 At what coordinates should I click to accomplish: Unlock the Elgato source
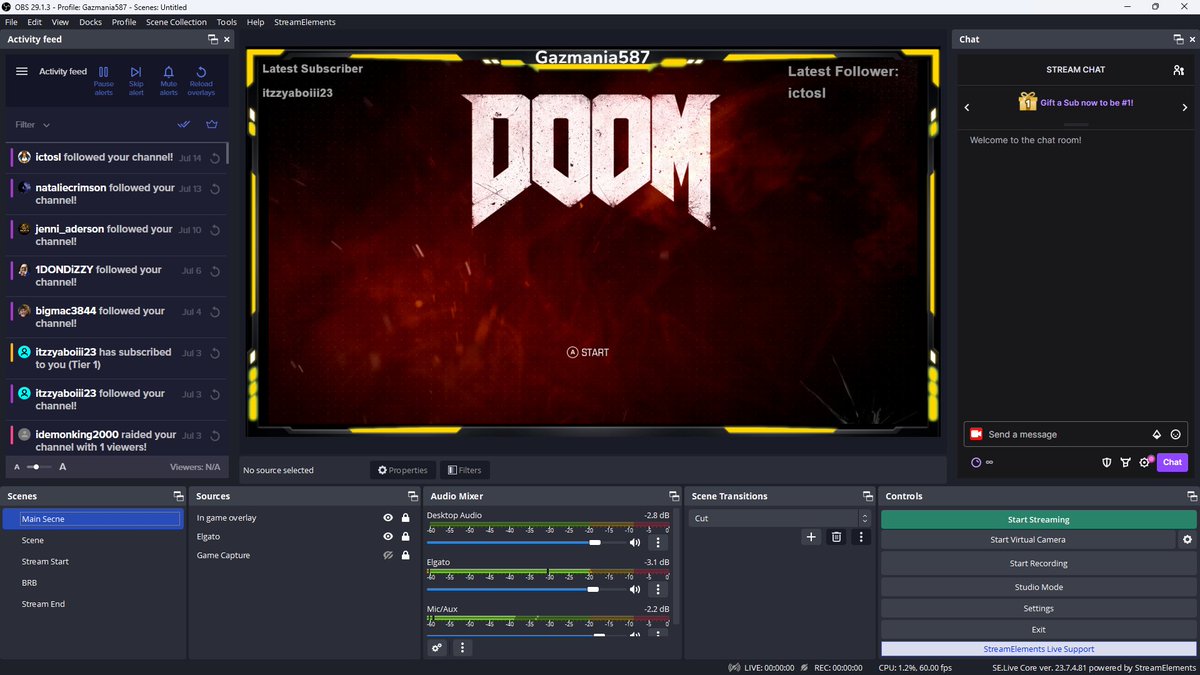(x=405, y=537)
